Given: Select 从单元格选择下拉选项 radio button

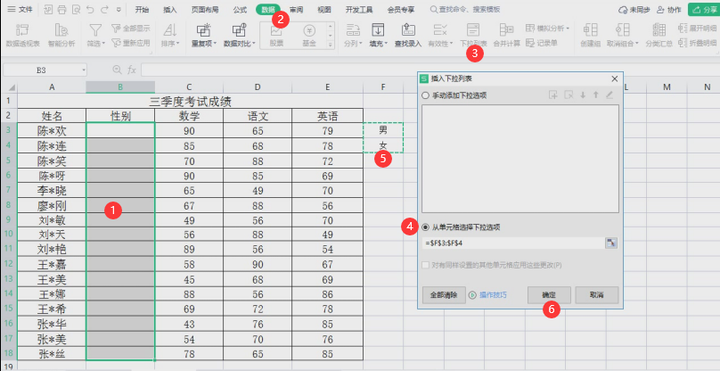Looking at the screenshot, I should tap(425, 227).
